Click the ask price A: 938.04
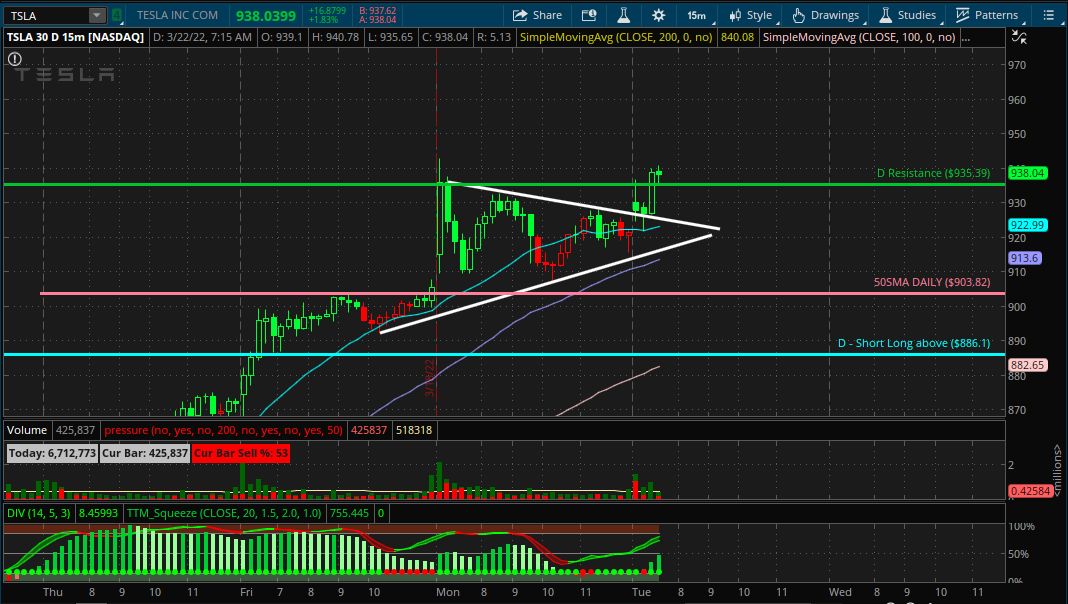Viewport: 1068px width, 604px height. [x=377, y=20]
